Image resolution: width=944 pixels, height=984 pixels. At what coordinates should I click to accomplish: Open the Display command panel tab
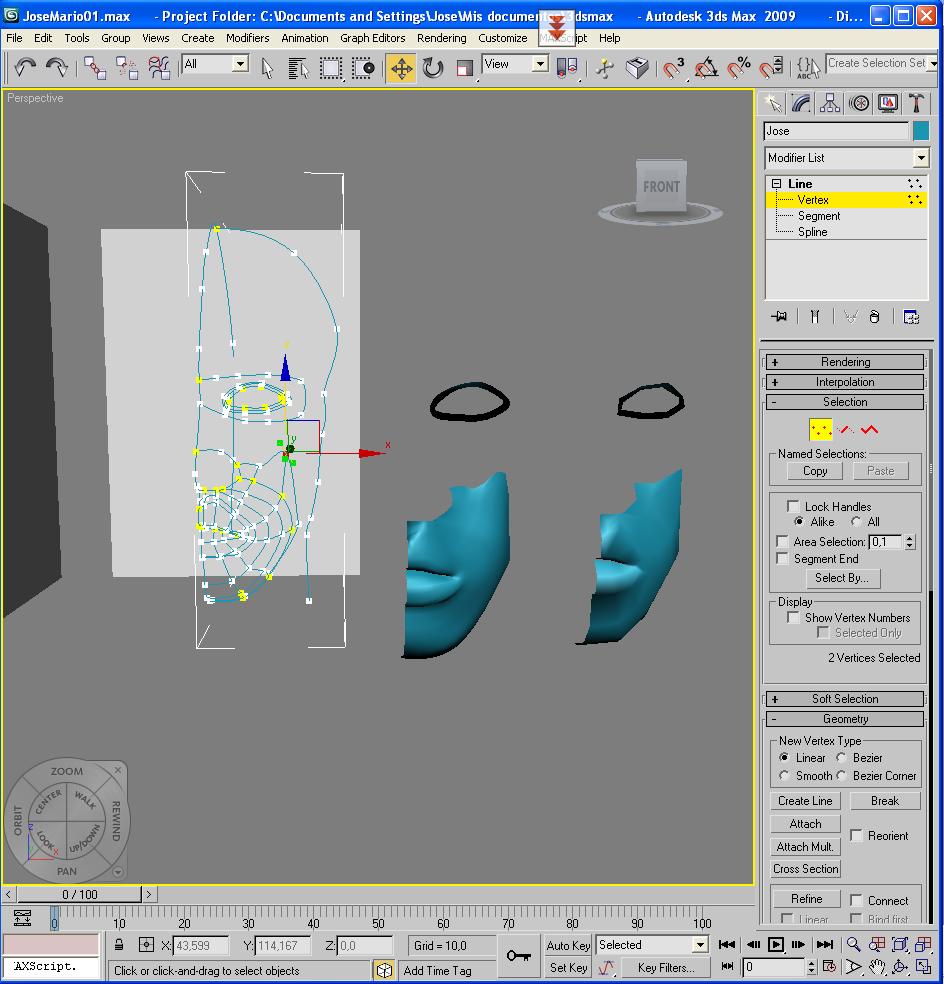(x=888, y=104)
